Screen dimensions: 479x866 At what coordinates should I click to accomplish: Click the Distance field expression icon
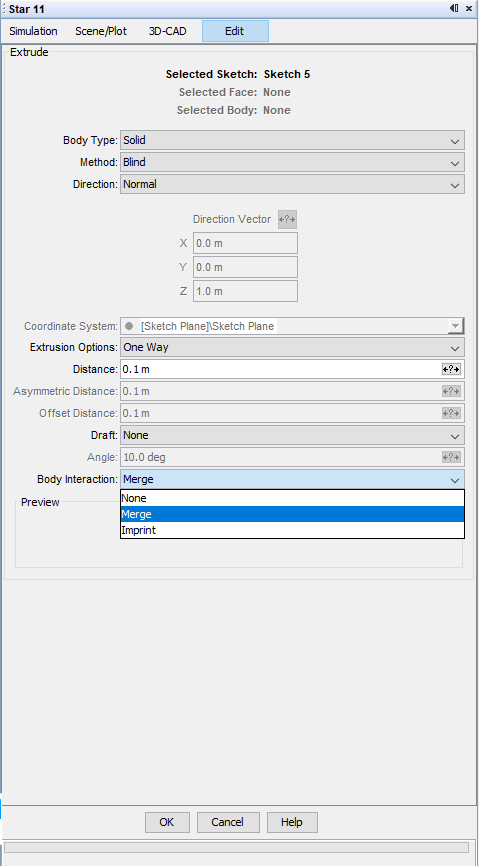click(451, 369)
